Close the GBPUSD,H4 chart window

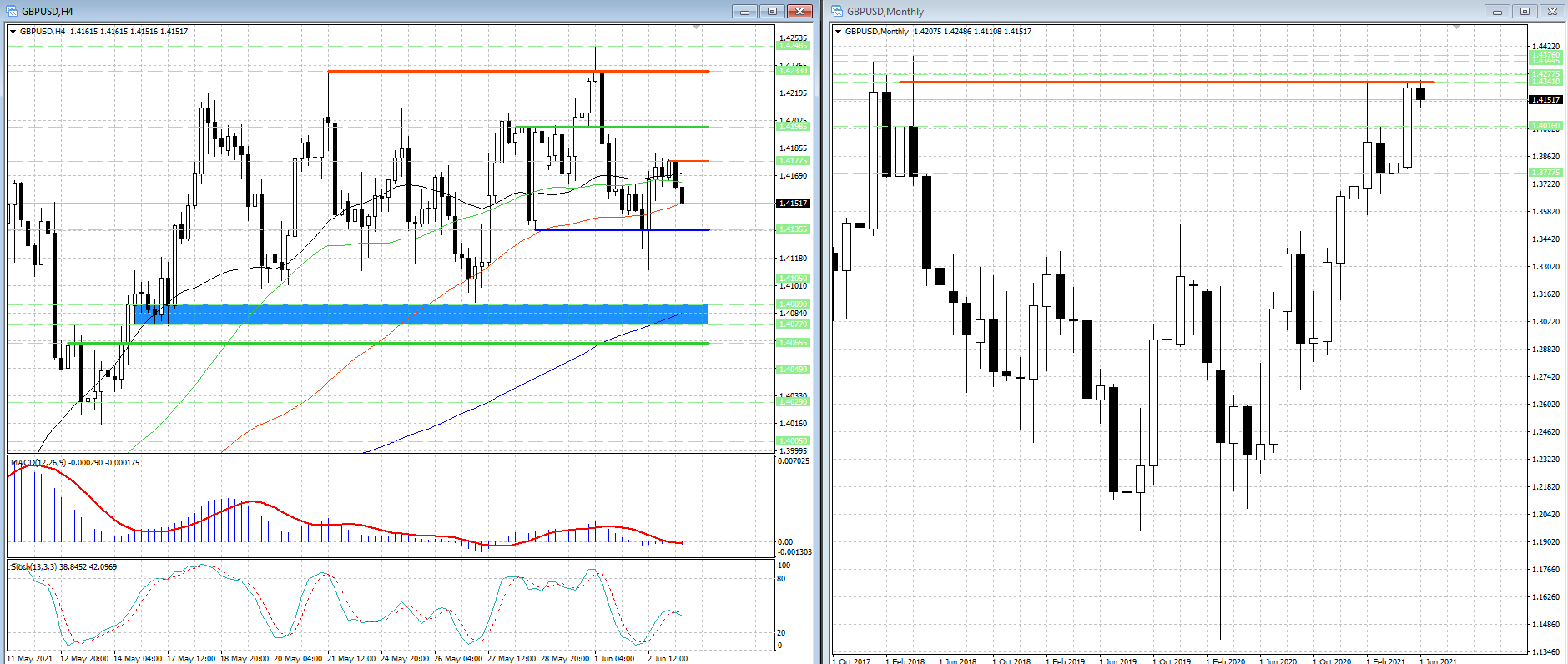coord(799,11)
